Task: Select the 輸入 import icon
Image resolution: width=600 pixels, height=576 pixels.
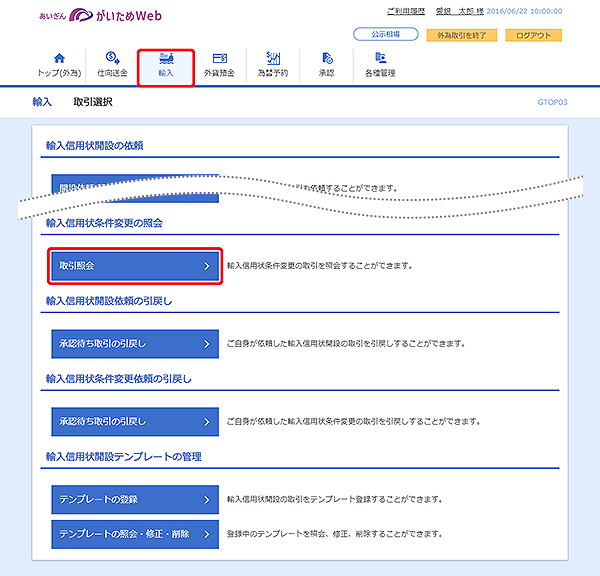Action: click(x=166, y=58)
